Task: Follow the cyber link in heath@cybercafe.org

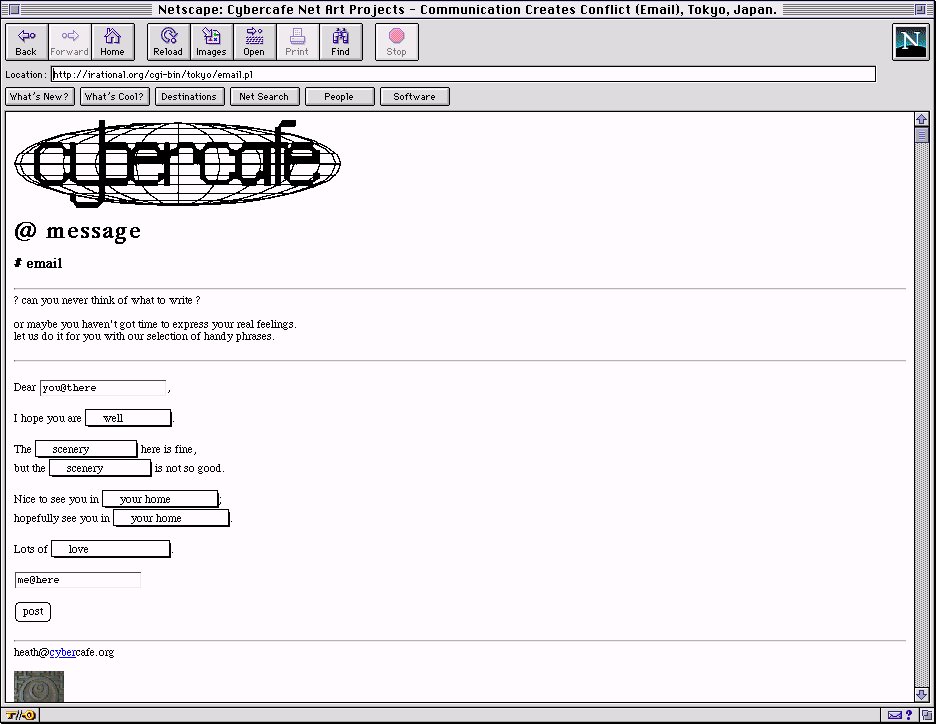Action: [x=62, y=652]
